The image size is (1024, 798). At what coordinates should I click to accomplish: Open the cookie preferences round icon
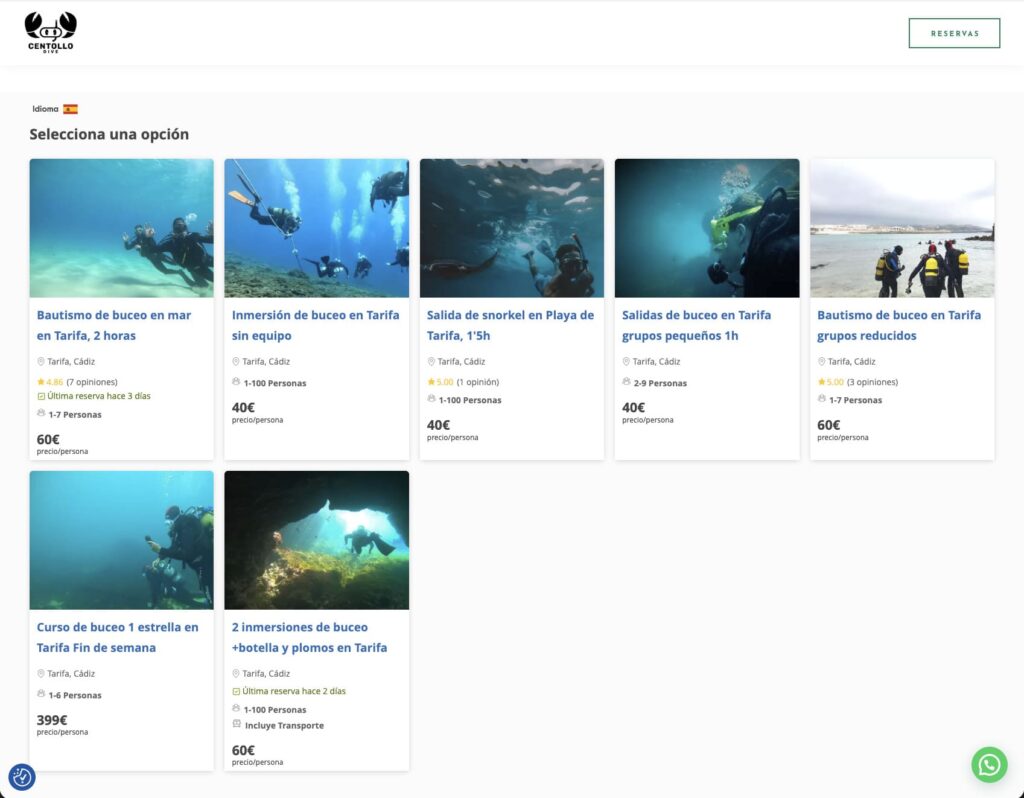pos(22,777)
